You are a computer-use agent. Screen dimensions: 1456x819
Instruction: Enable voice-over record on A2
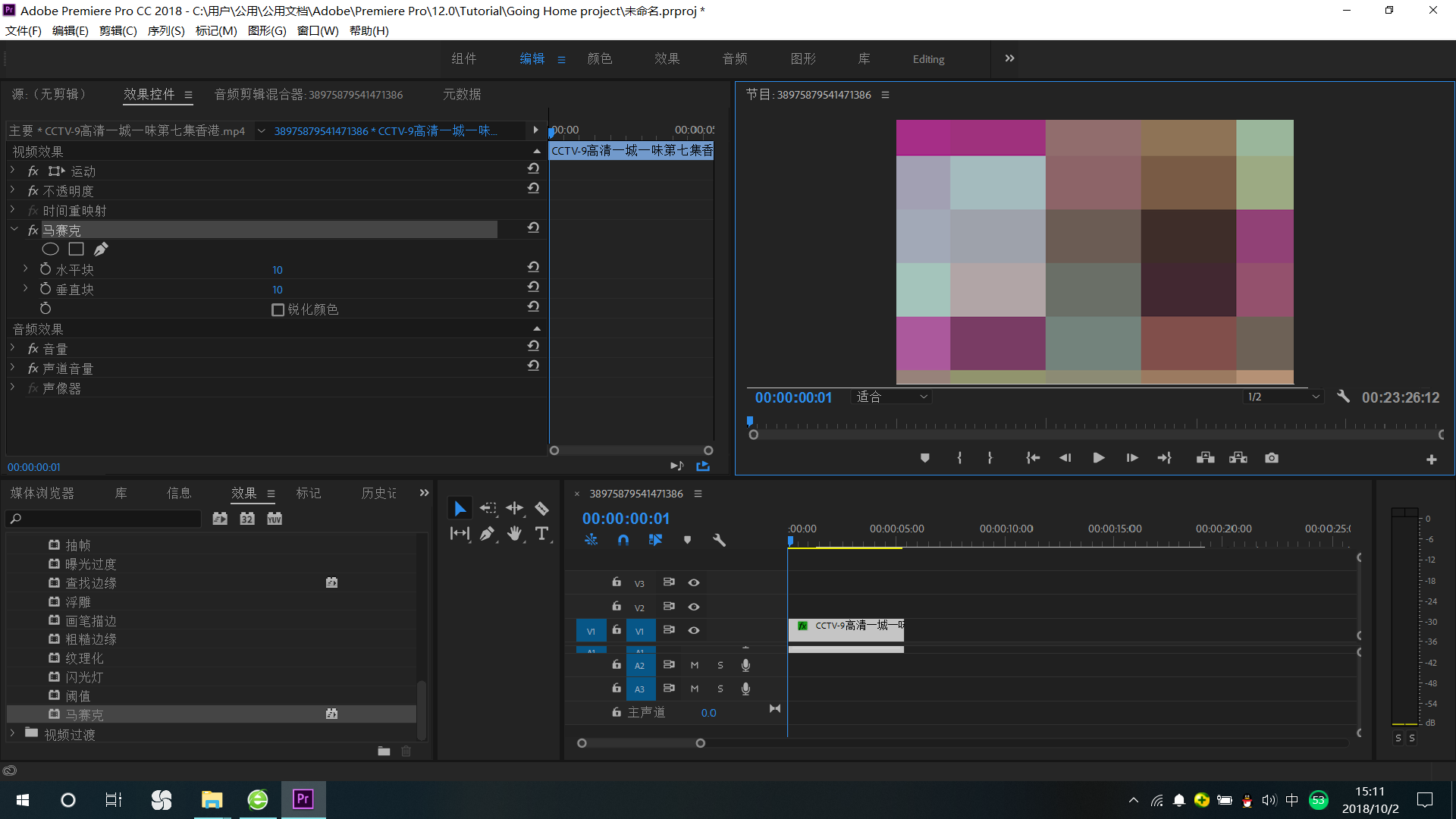(745, 665)
